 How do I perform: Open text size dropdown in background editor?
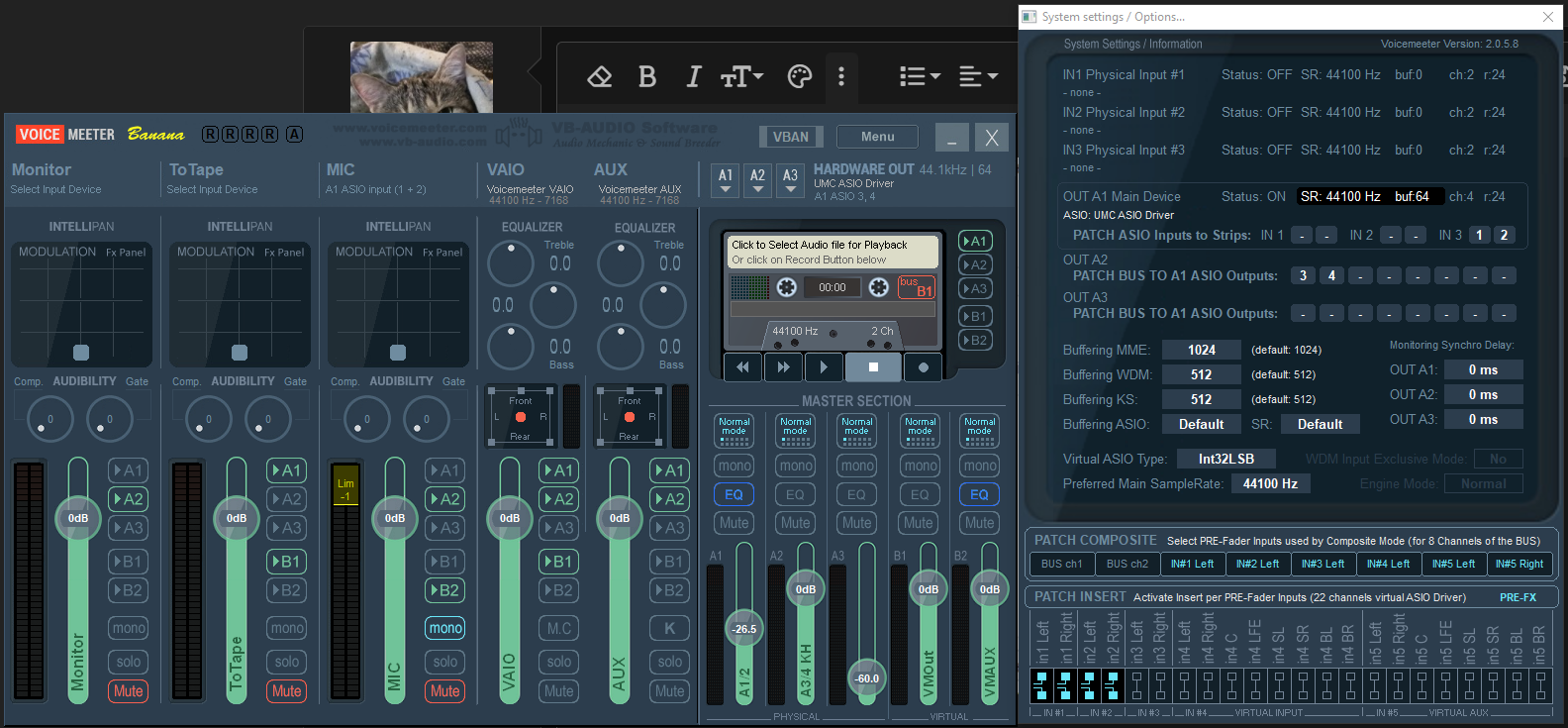741,76
